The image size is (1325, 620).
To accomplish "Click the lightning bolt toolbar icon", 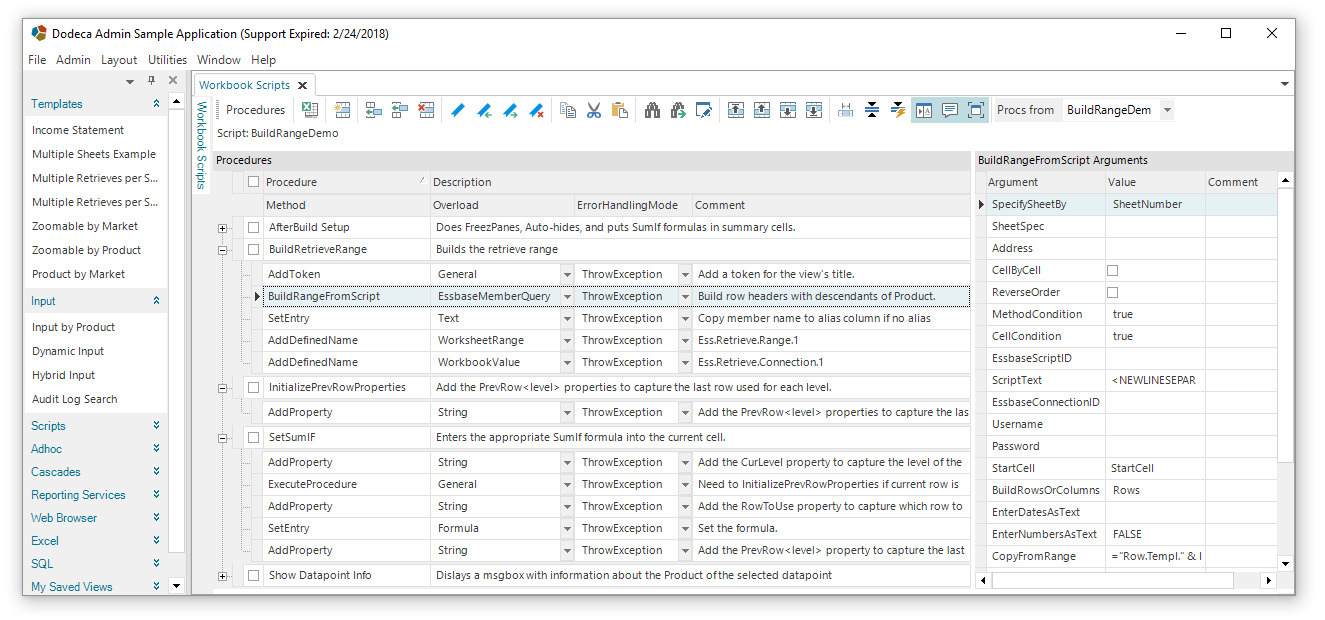I will pyautogui.click(x=898, y=110).
